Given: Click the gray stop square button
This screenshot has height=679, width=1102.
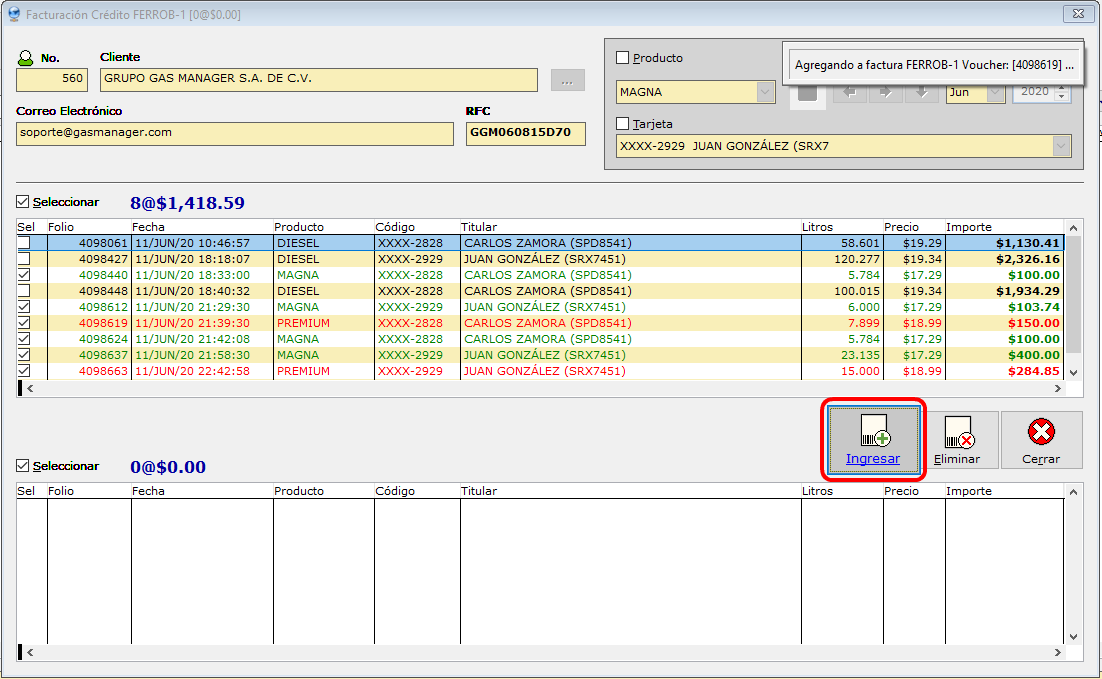Looking at the screenshot, I should 807,93.
